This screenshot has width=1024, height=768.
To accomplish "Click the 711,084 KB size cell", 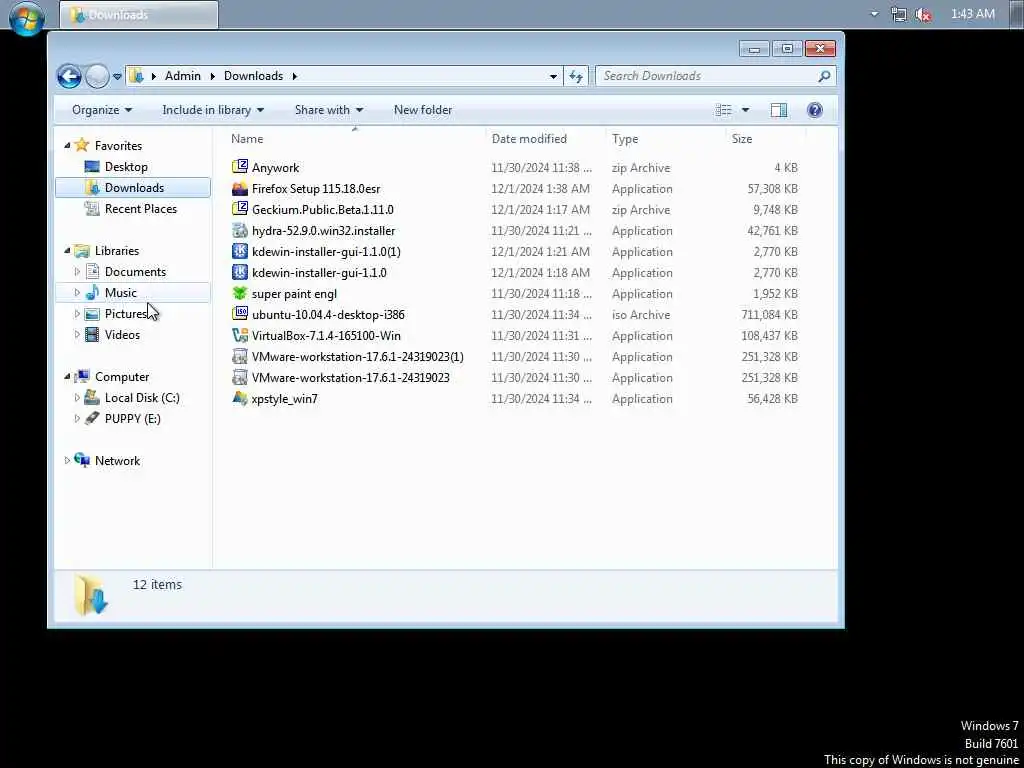I will pos(769,315).
